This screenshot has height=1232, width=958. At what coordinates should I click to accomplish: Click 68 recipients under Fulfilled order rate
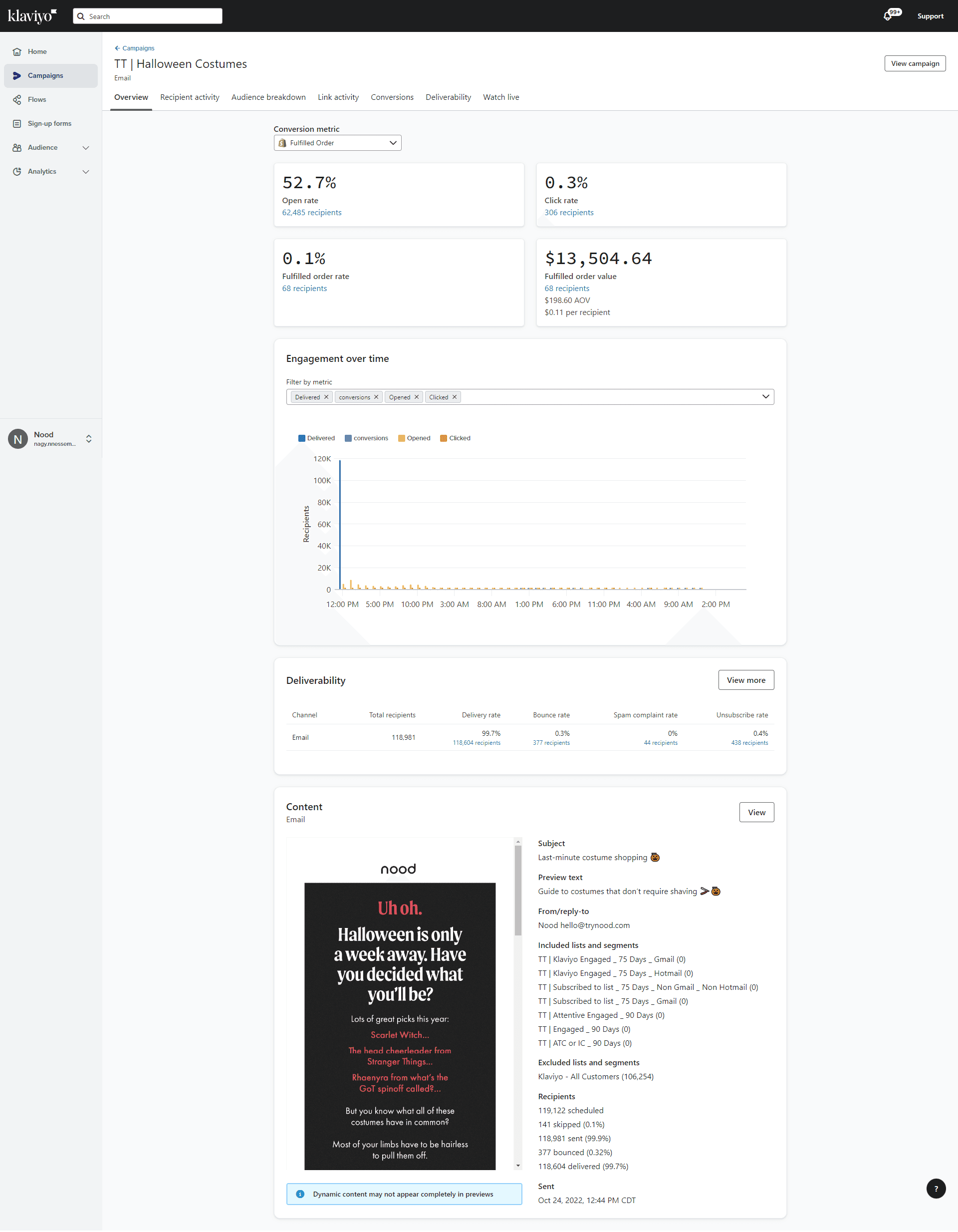point(304,288)
